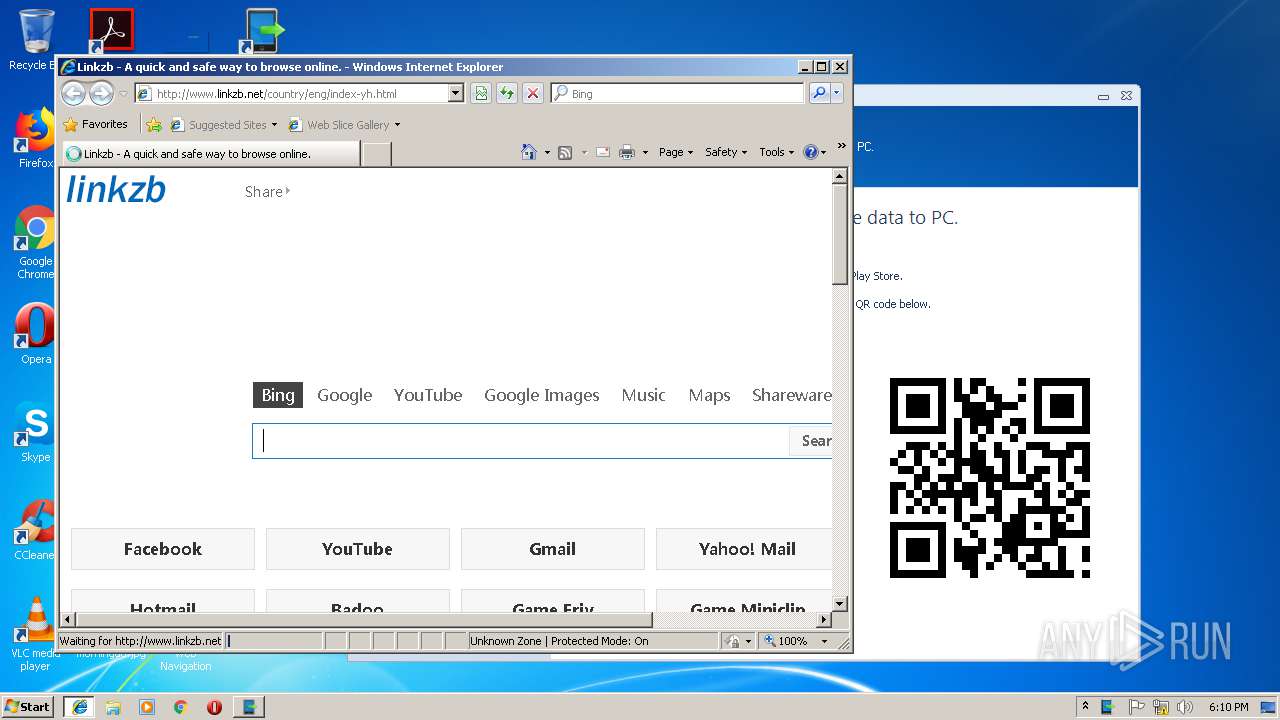Open Windows Explorer folder in taskbar
This screenshot has height=720, width=1280.
pos(113,707)
